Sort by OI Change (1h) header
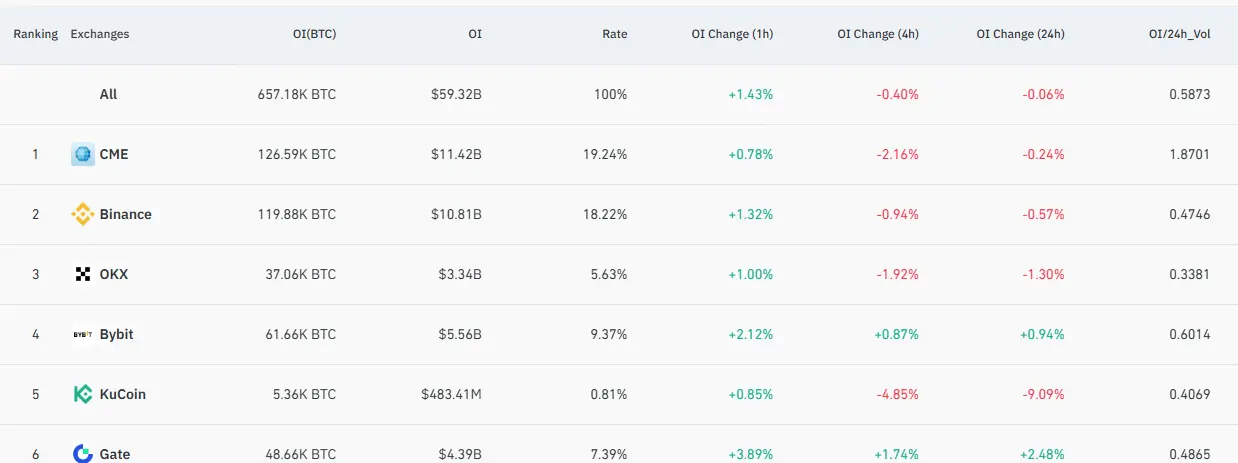The height and width of the screenshot is (463, 1238). (x=732, y=34)
